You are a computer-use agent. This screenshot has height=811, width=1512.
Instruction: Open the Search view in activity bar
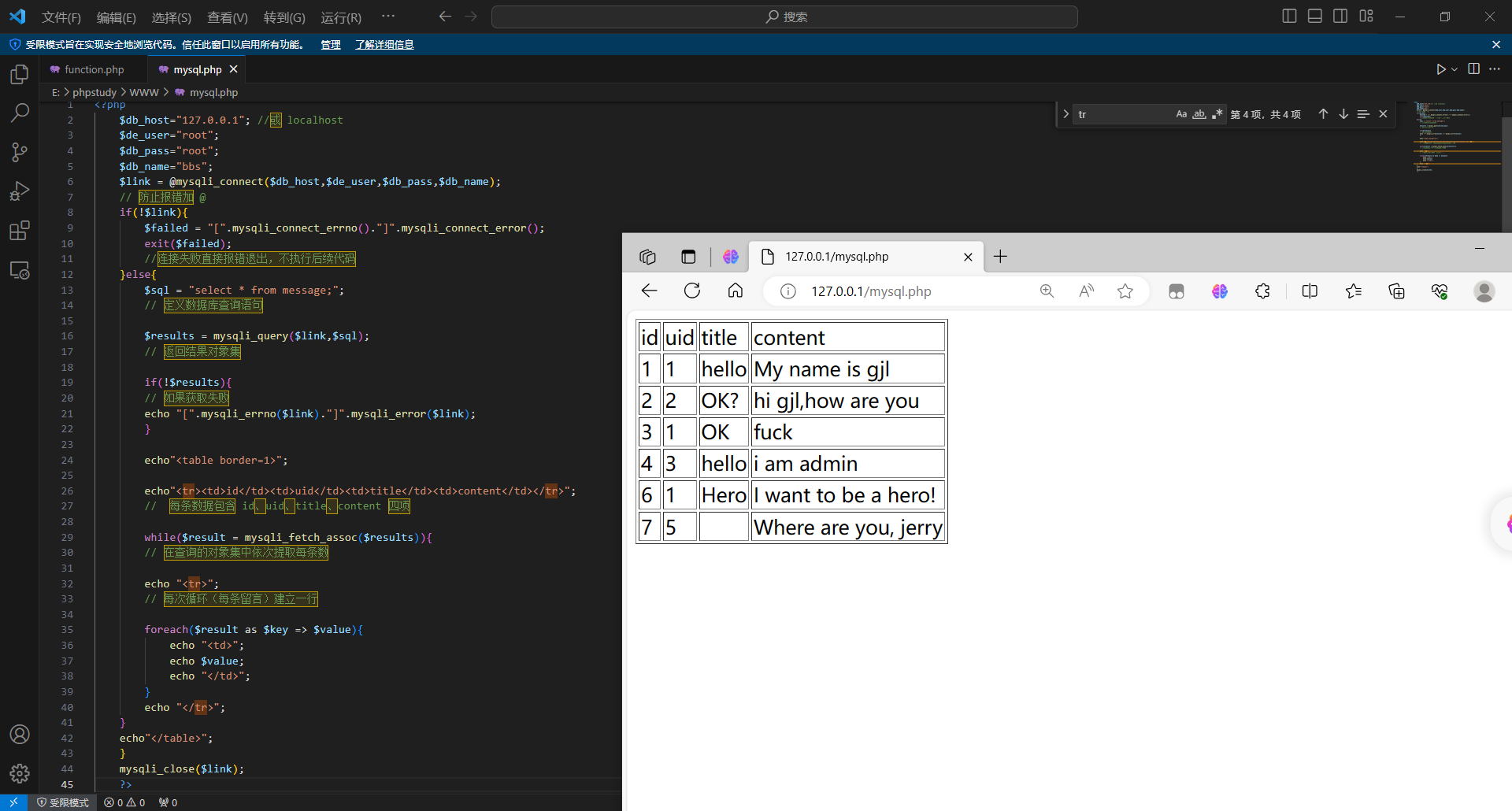pos(20,113)
